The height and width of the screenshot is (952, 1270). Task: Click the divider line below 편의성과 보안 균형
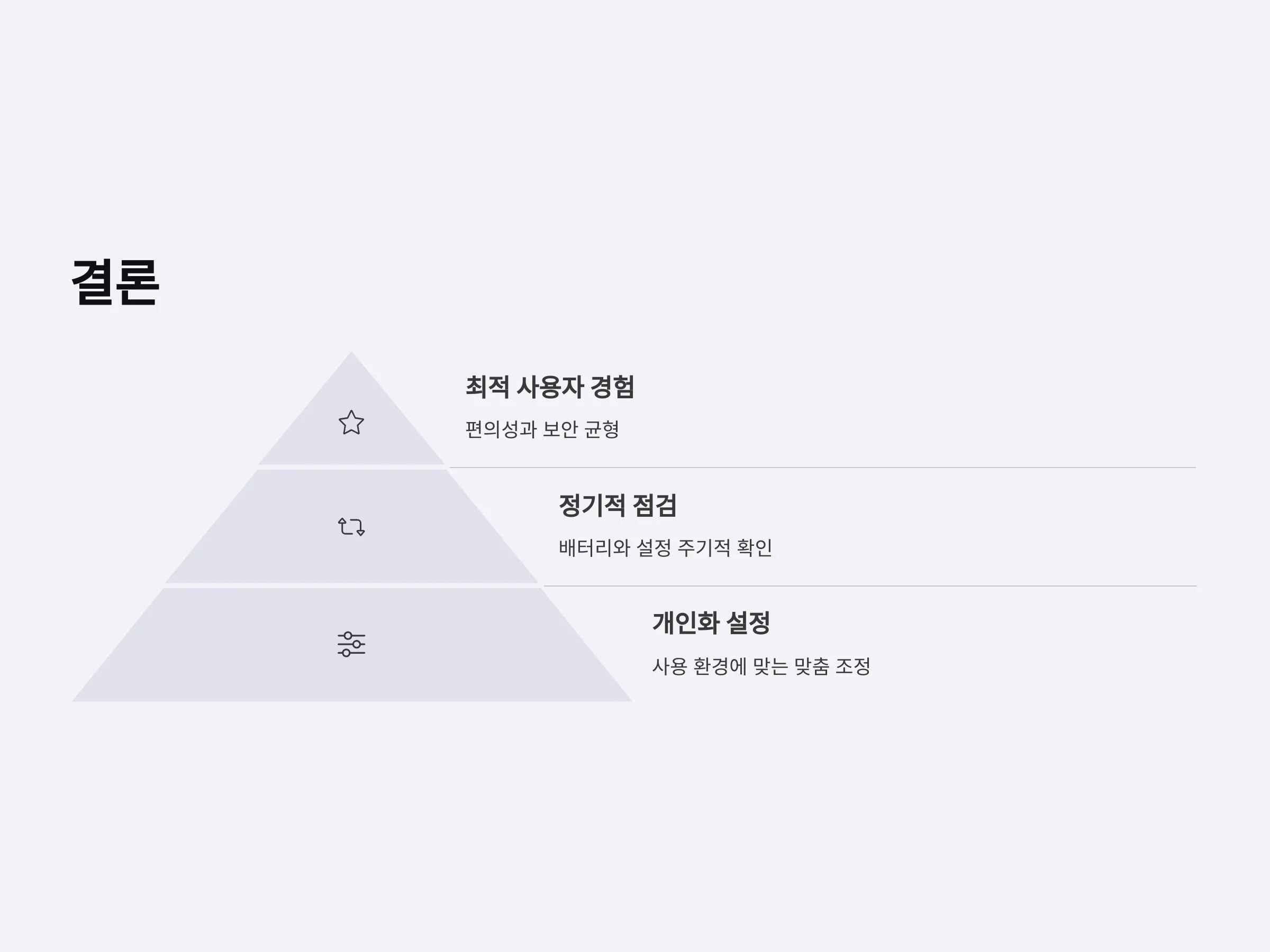[822, 468]
